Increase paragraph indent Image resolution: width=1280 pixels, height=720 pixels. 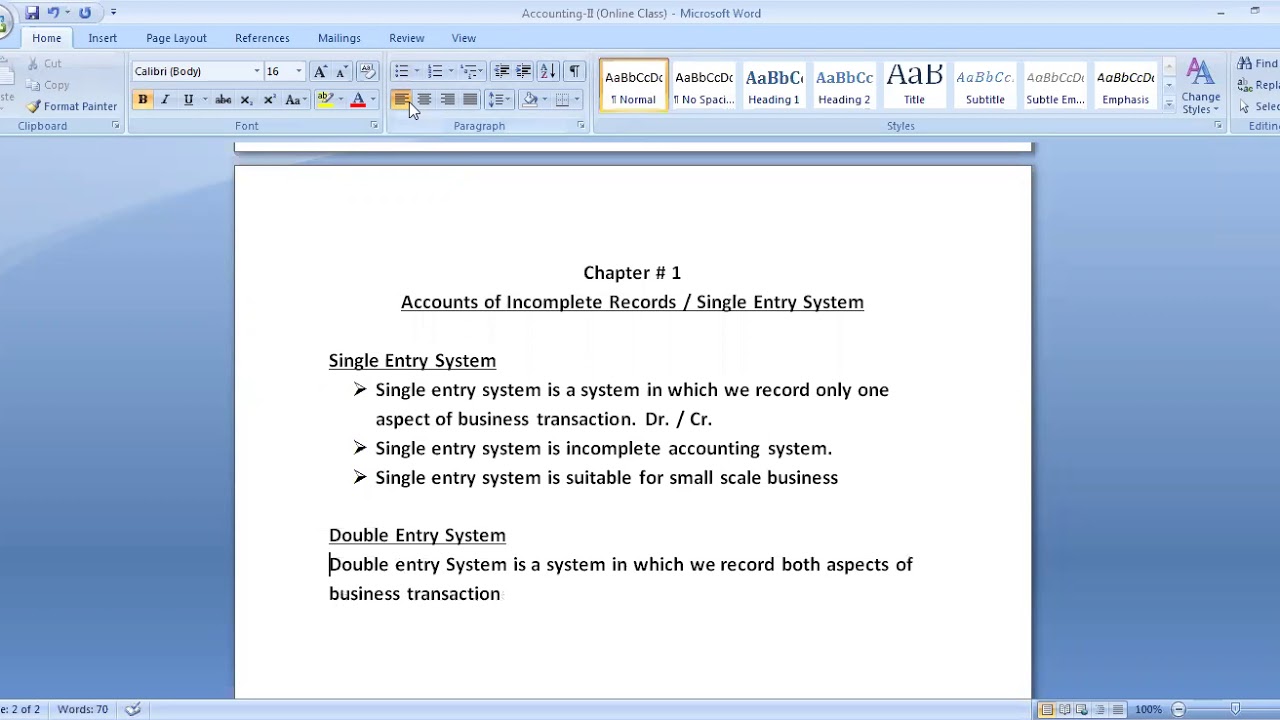click(x=523, y=71)
